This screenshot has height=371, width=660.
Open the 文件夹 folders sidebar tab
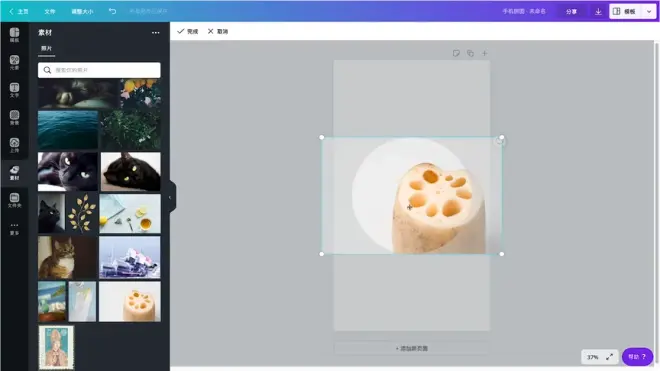tap(14, 200)
